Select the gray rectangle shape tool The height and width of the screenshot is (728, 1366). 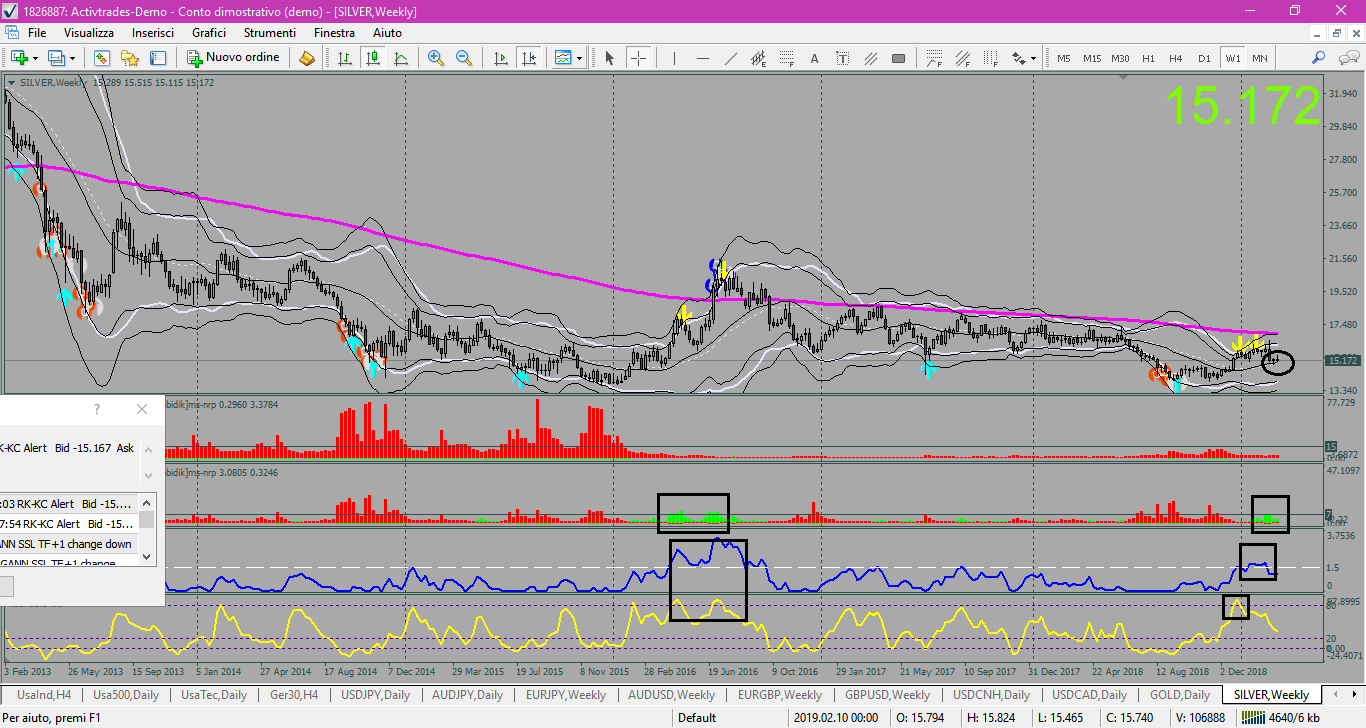click(899, 58)
